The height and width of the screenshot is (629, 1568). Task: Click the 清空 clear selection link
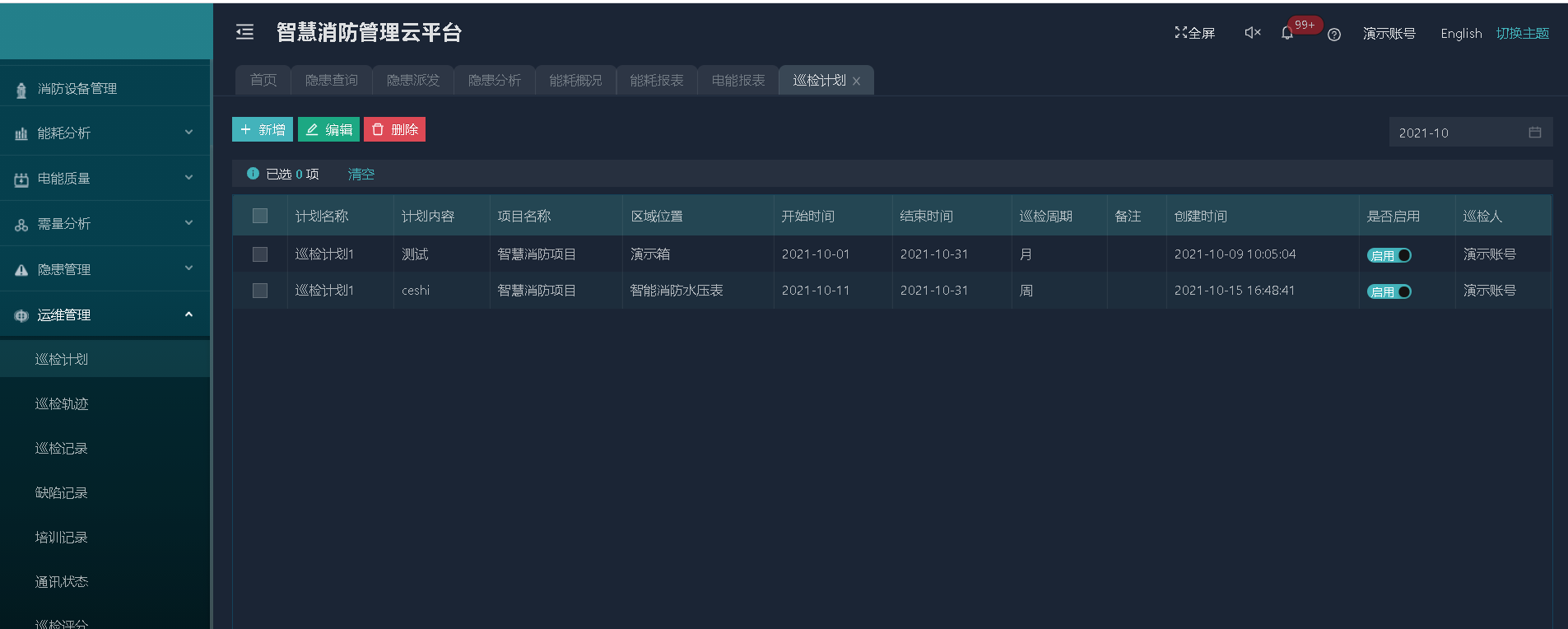tap(361, 174)
